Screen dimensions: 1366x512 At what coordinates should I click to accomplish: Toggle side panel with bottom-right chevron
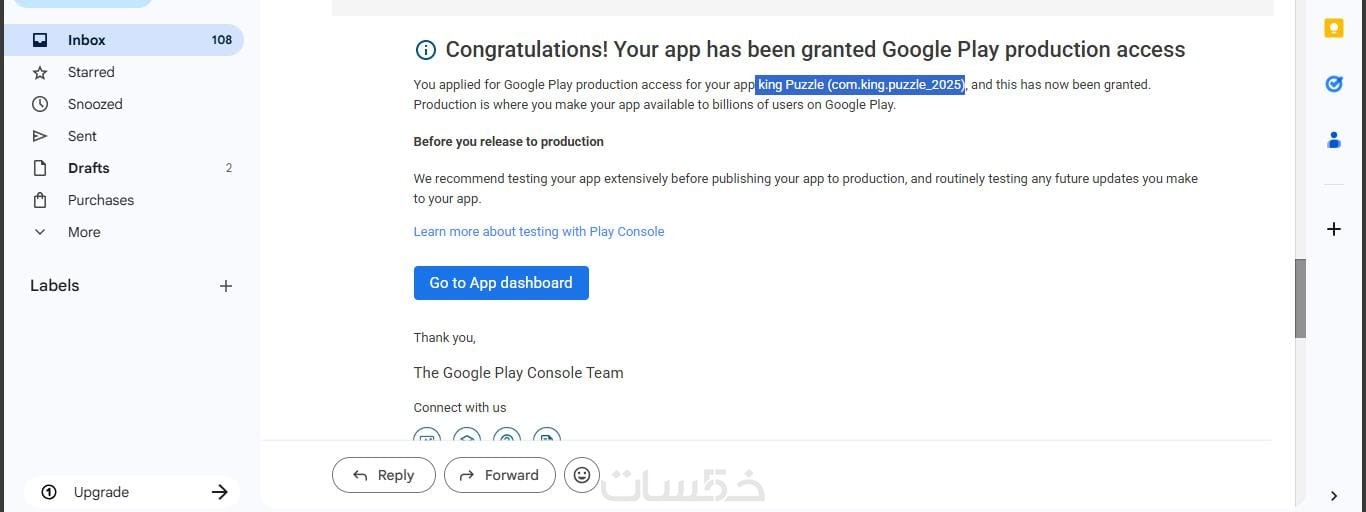(x=1333, y=495)
